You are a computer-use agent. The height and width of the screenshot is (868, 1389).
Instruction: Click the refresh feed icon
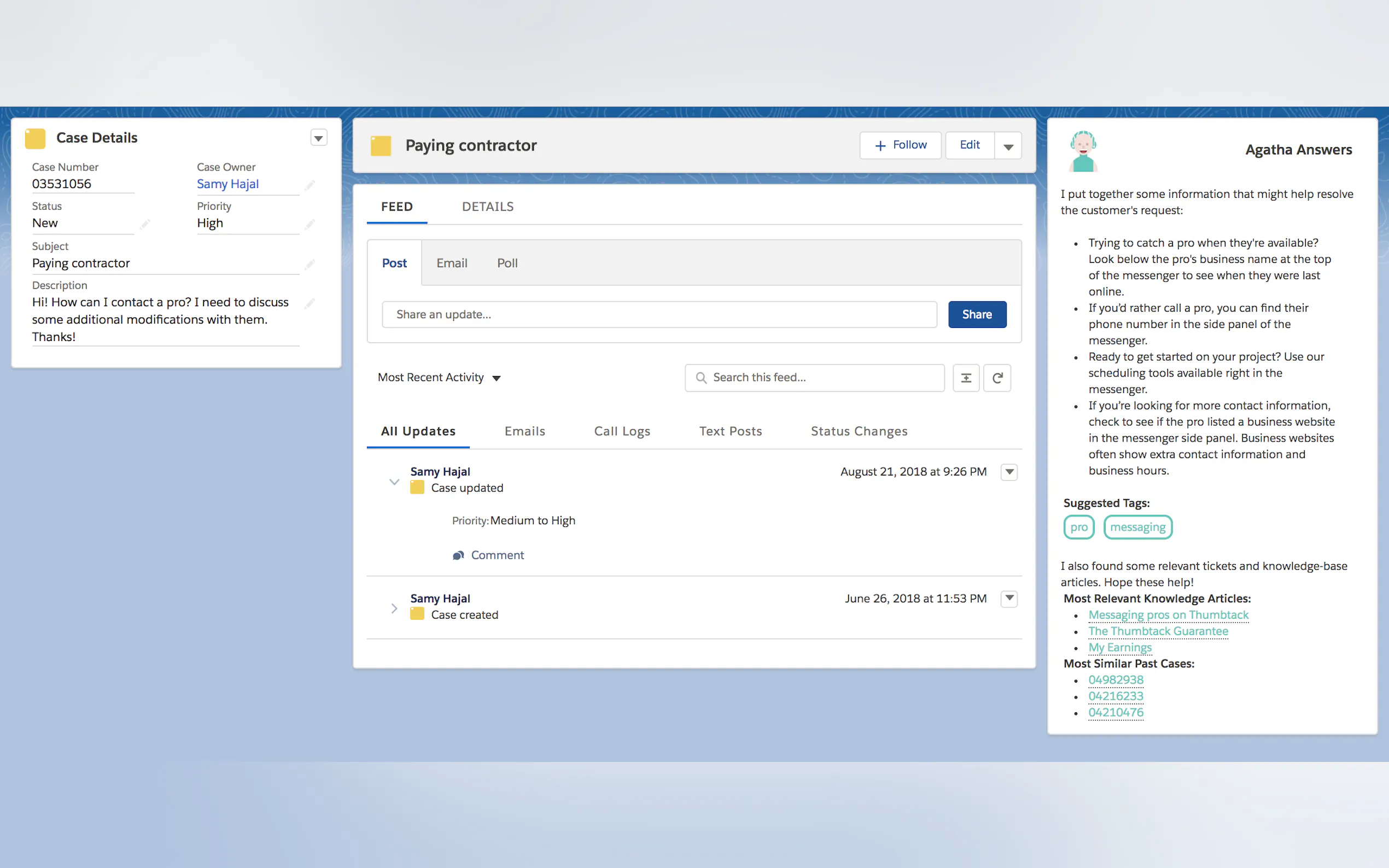997,378
